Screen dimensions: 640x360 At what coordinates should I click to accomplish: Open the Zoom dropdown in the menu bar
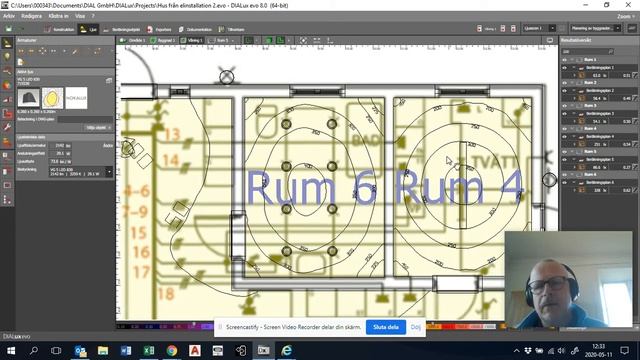coord(626,16)
